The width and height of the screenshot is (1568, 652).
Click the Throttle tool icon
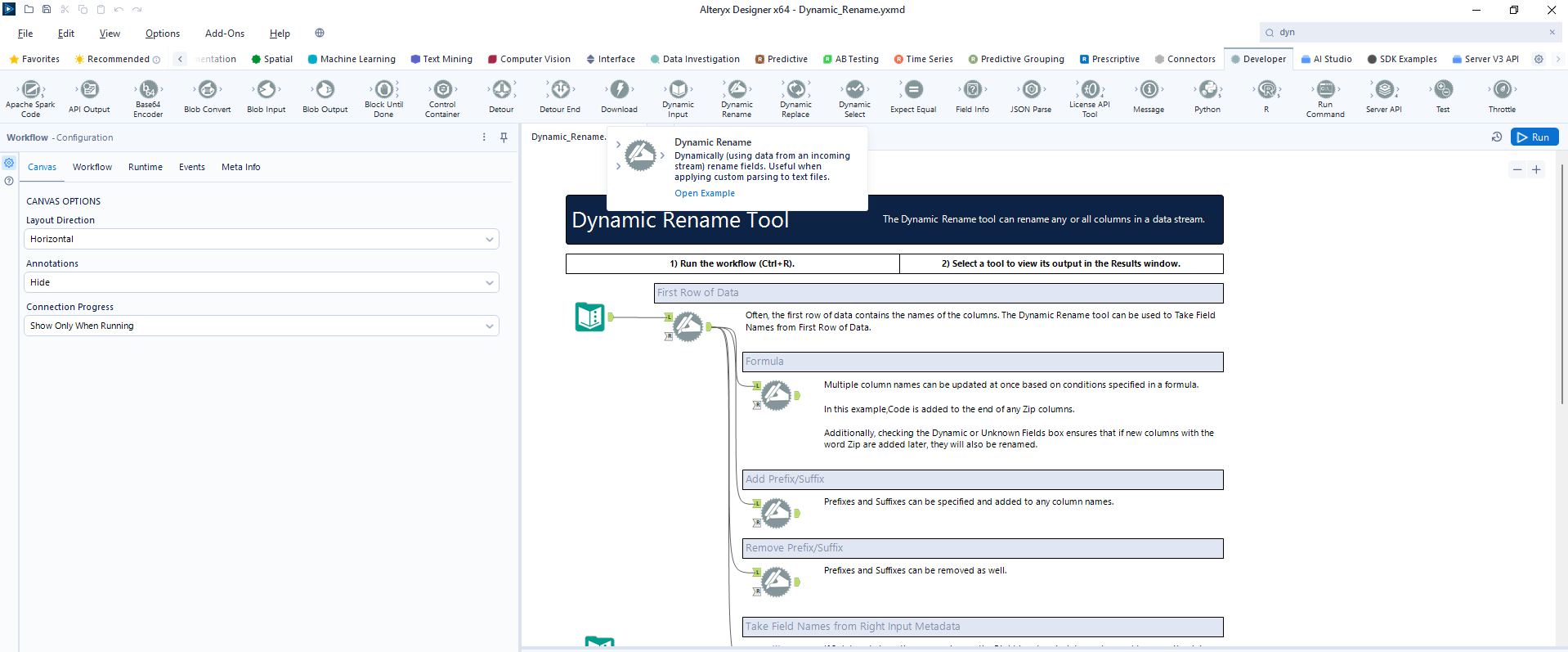[x=1502, y=90]
